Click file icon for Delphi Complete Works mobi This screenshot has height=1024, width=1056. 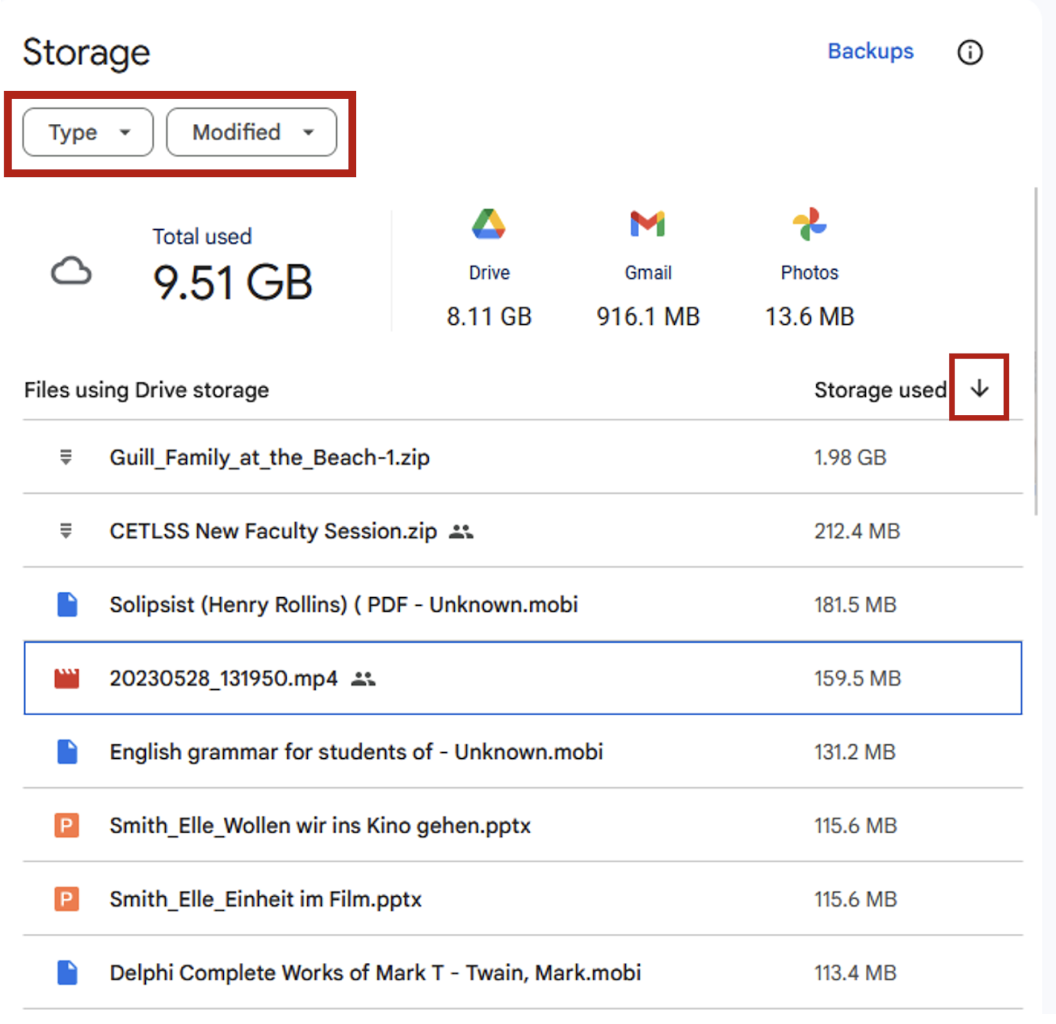point(67,972)
